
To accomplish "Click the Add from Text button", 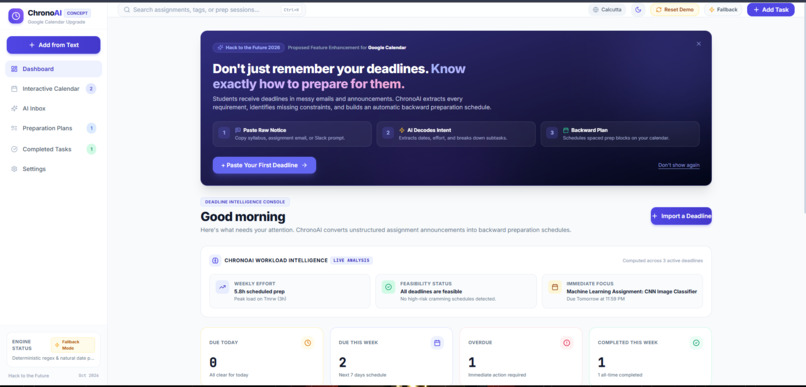I will pos(53,45).
